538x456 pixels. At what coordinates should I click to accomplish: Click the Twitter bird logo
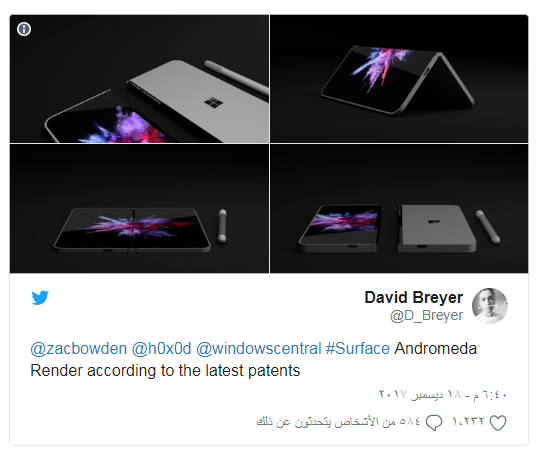click(40, 298)
